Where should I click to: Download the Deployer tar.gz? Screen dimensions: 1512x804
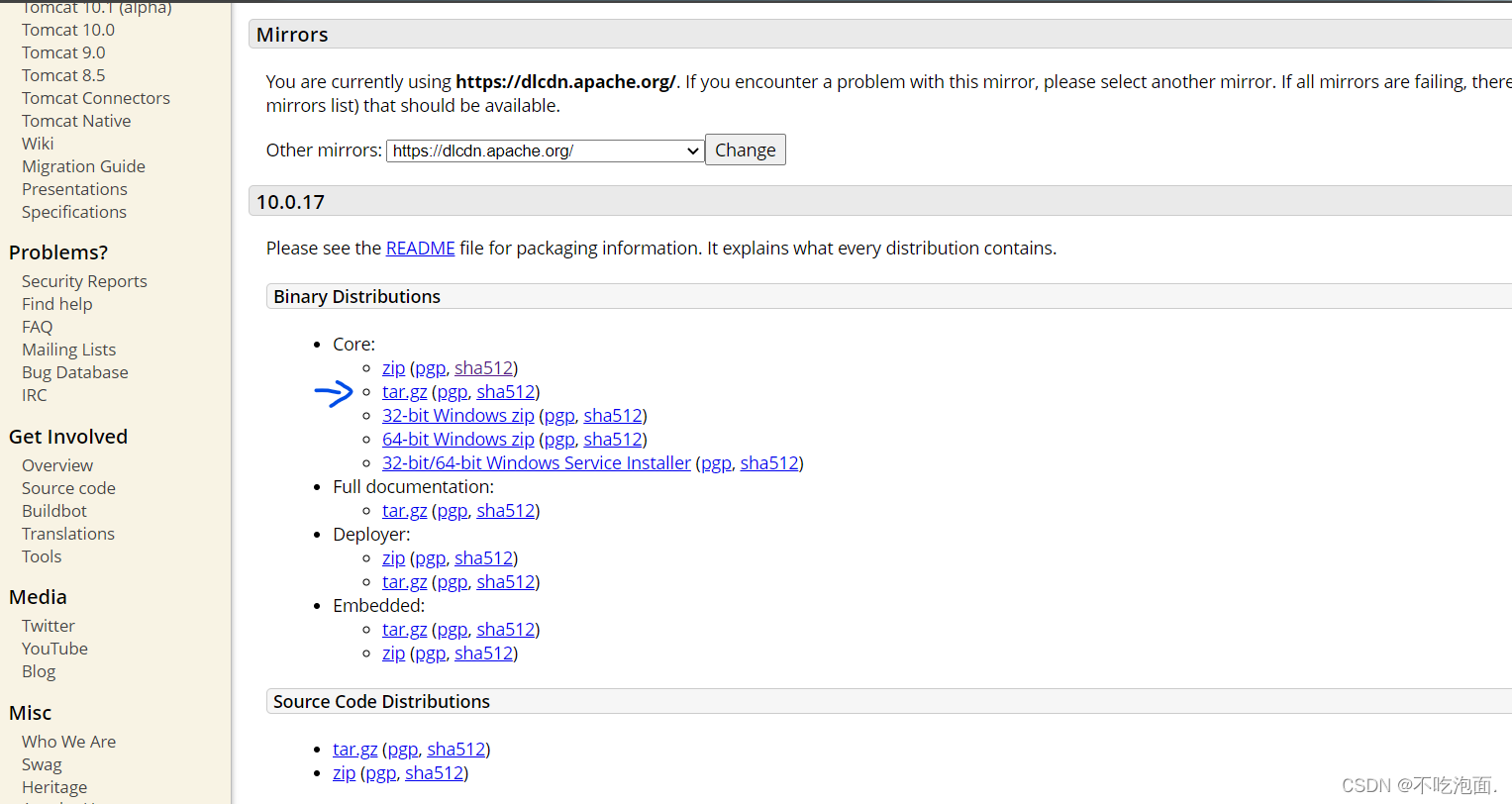click(405, 582)
